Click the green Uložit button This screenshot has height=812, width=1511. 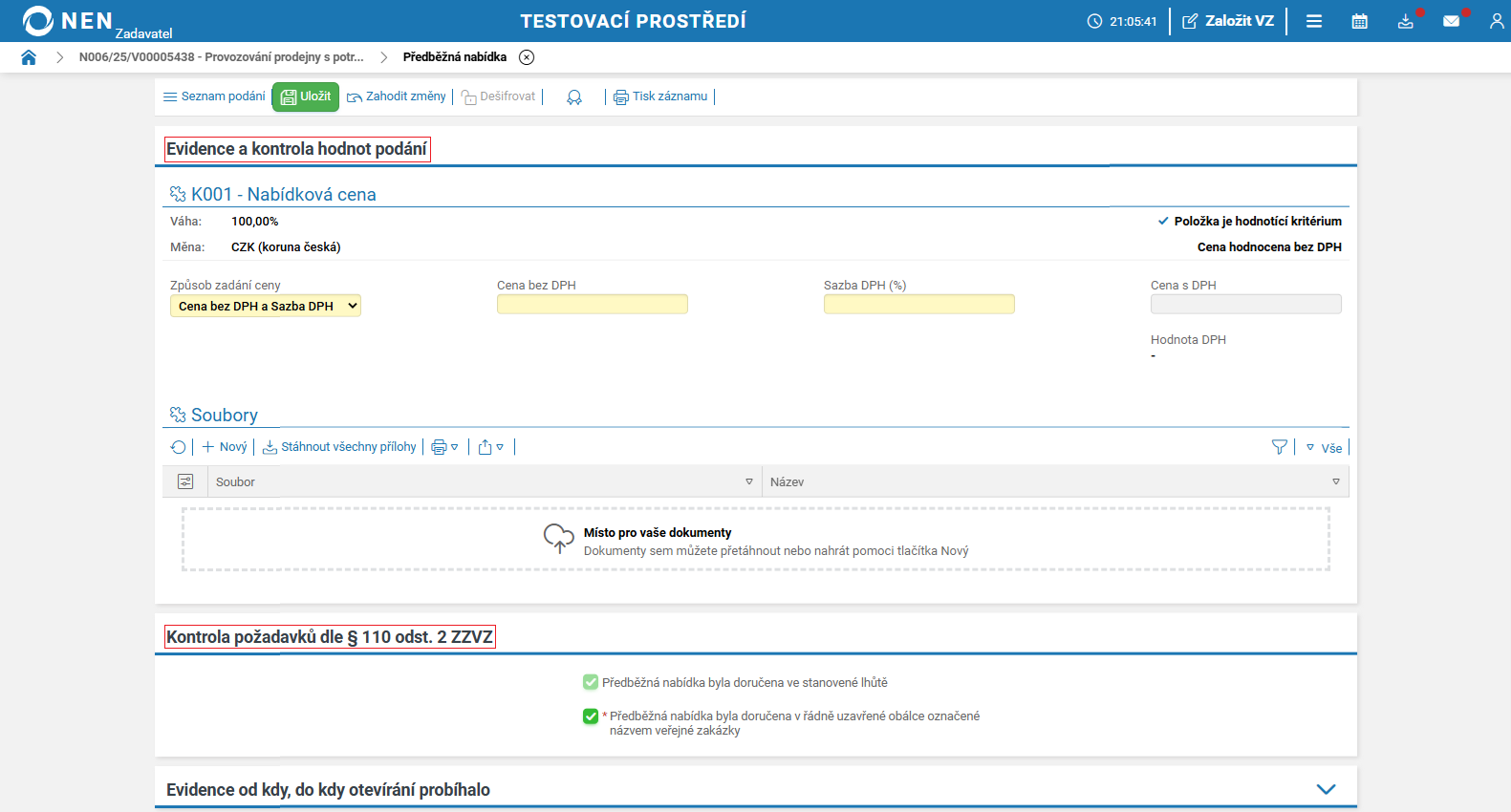[x=306, y=96]
